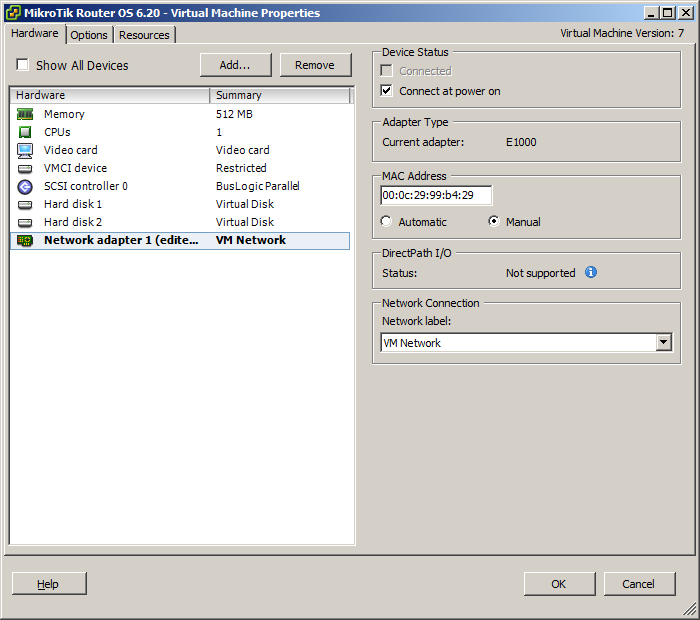Select the Manual MAC address option
Image resolution: width=700 pixels, height=620 pixels.
(494, 221)
